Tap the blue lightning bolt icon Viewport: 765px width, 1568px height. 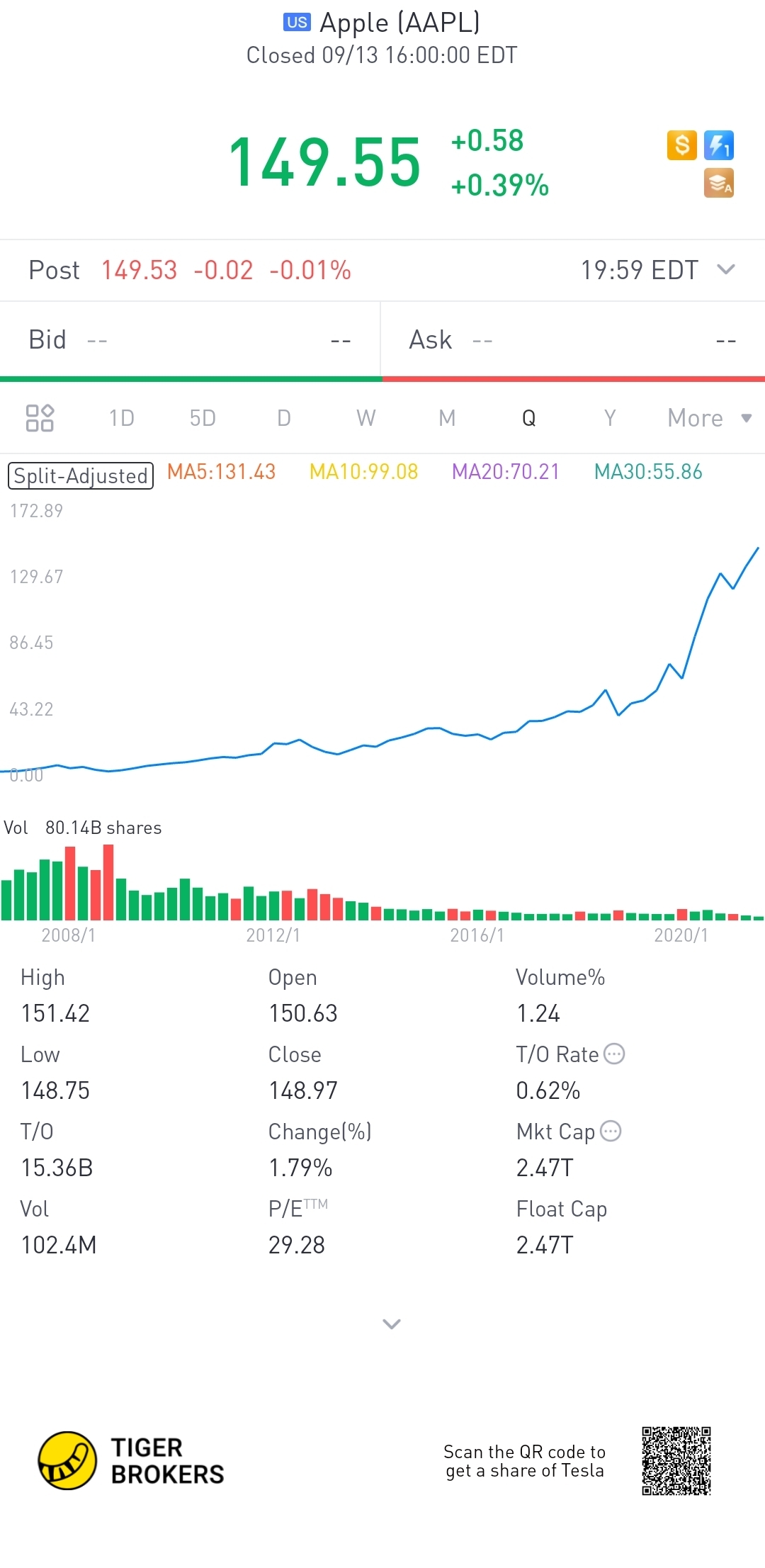click(x=719, y=145)
